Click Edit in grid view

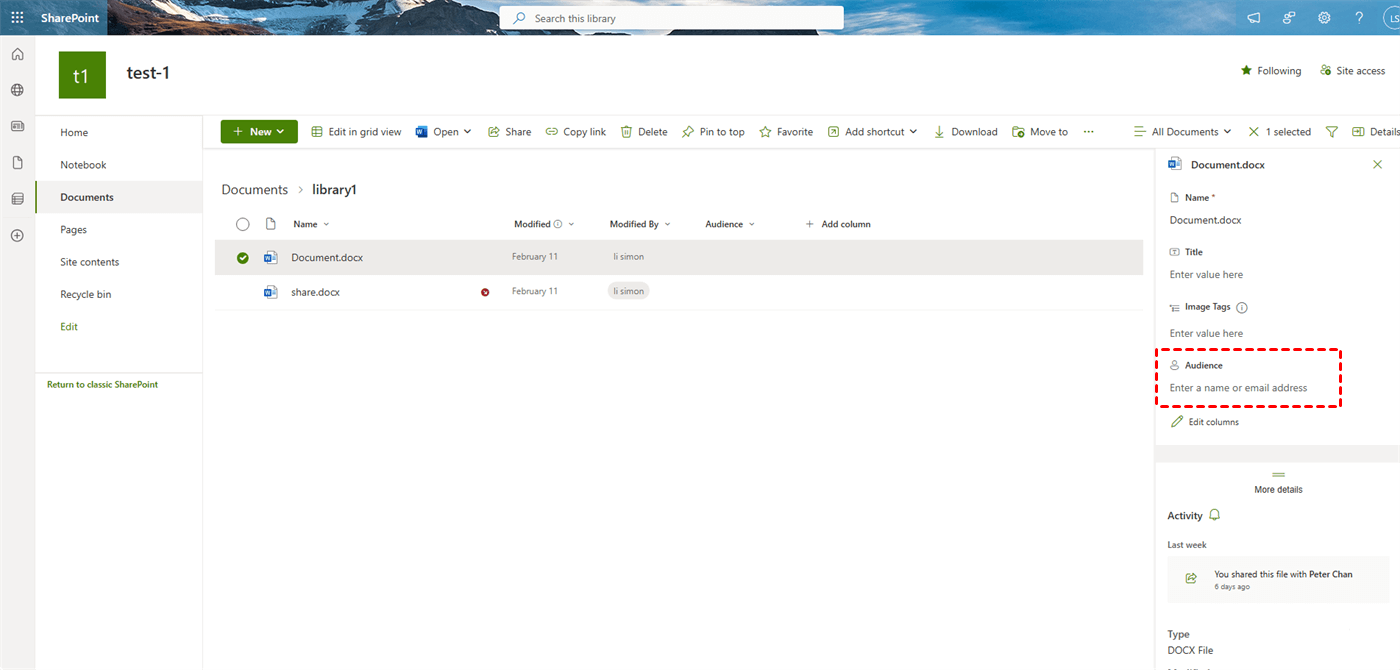point(356,132)
